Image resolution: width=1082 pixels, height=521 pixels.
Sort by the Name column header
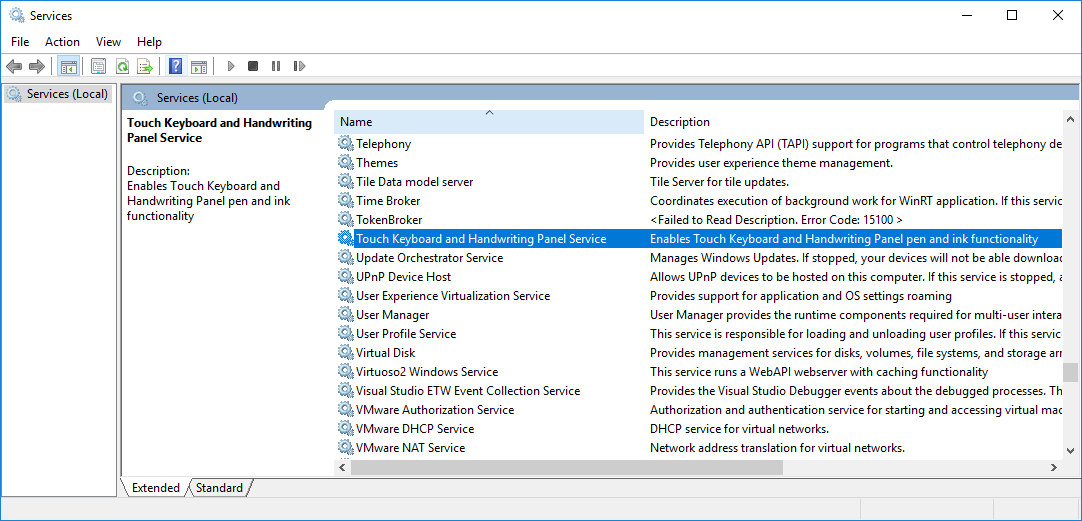point(489,121)
